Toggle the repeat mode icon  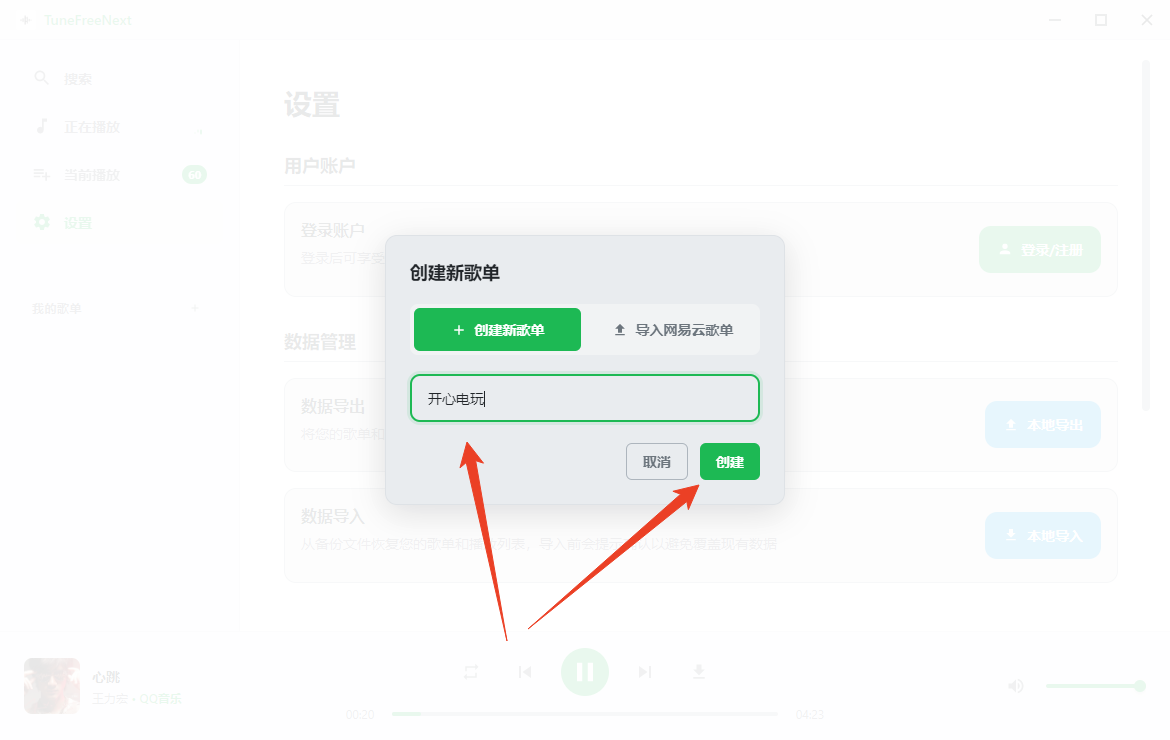[x=471, y=672]
